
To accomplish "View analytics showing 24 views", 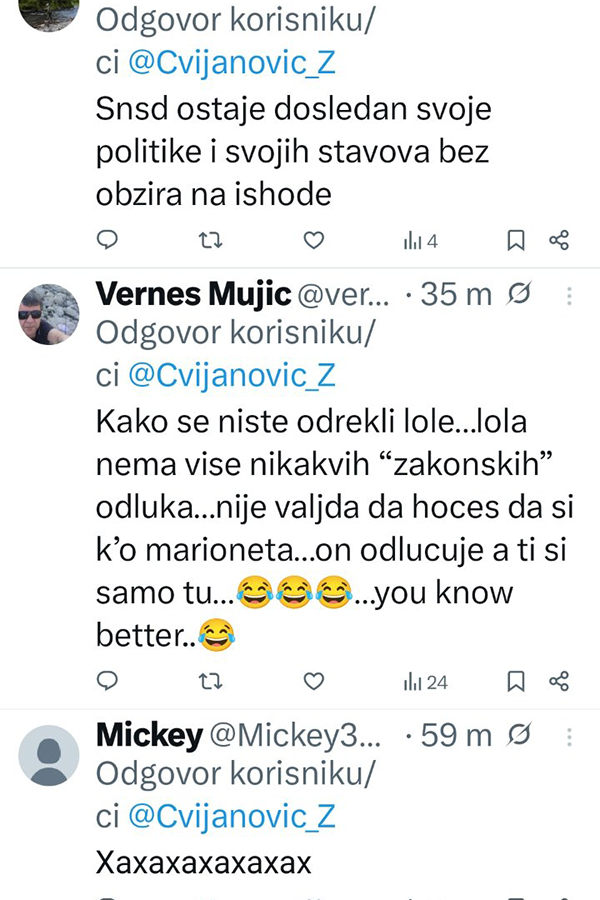I will [x=425, y=683].
